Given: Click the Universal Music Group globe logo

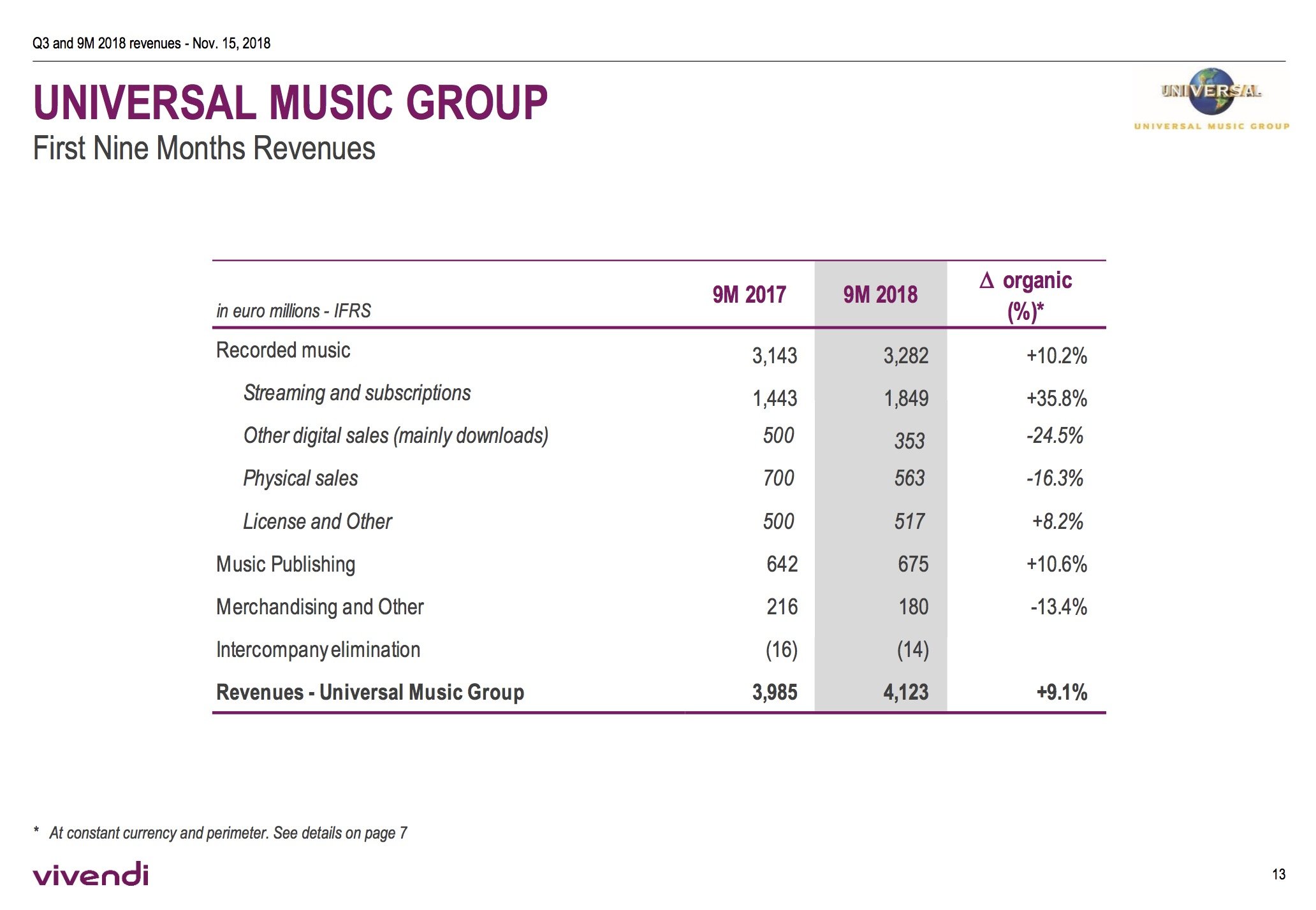Looking at the screenshot, I should (1211, 99).
